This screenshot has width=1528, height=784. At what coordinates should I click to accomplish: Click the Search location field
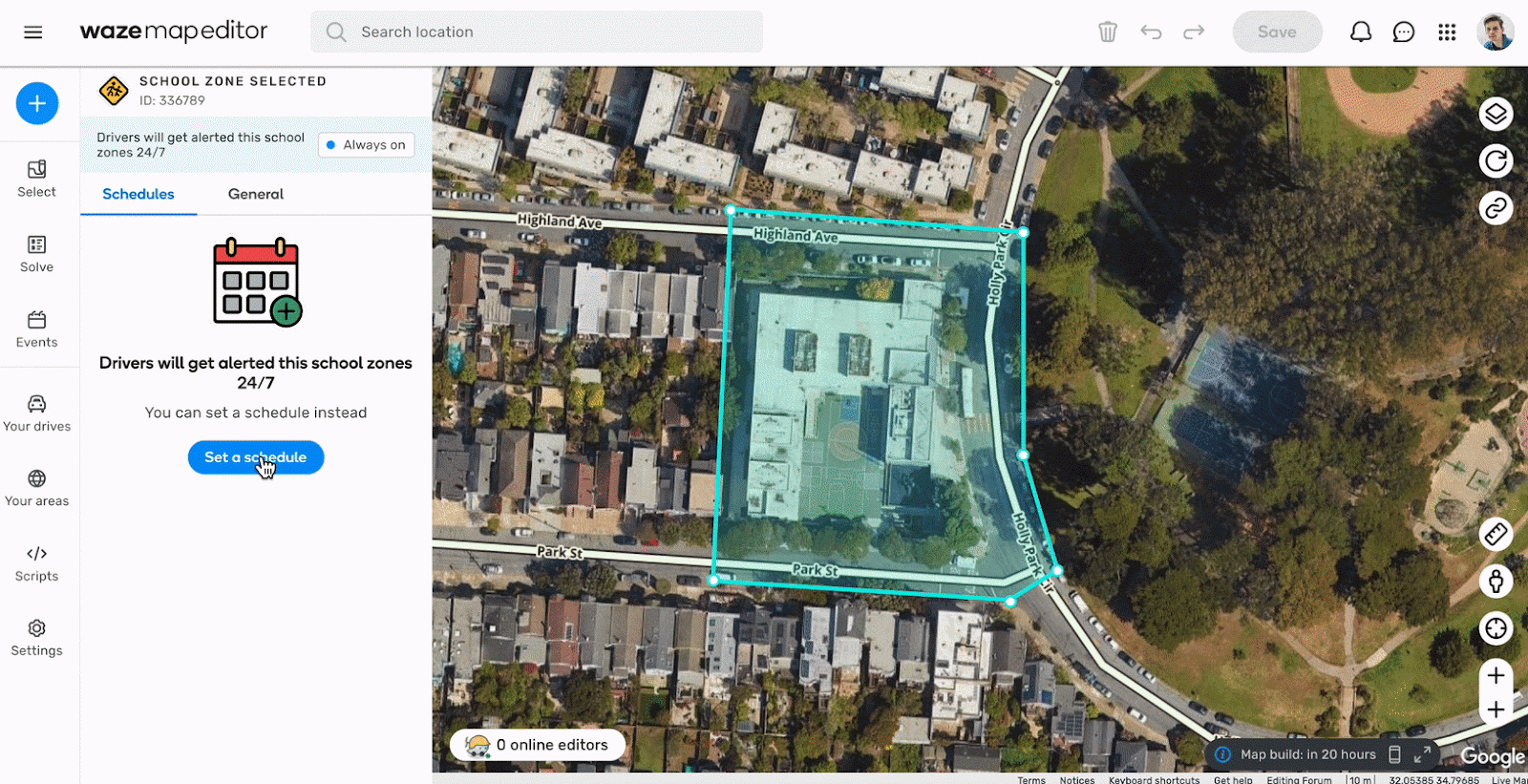tap(537, 32)
